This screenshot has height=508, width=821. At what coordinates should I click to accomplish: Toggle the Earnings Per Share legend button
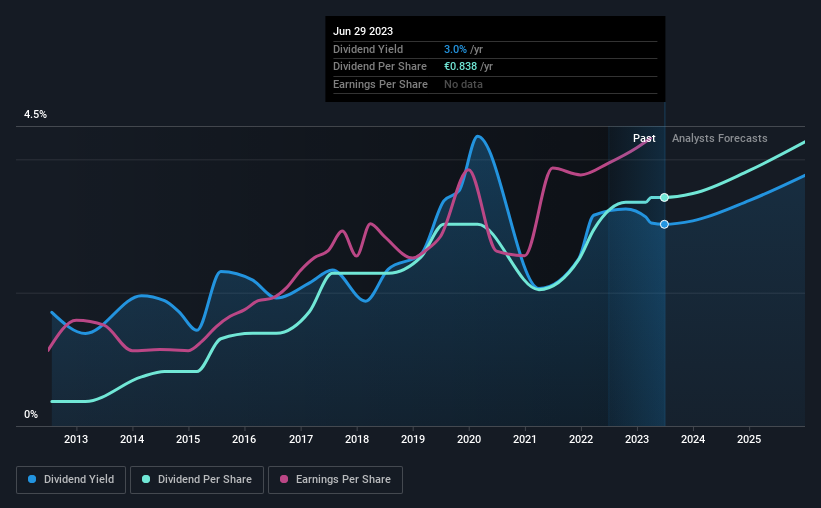(x=335, y=480)
